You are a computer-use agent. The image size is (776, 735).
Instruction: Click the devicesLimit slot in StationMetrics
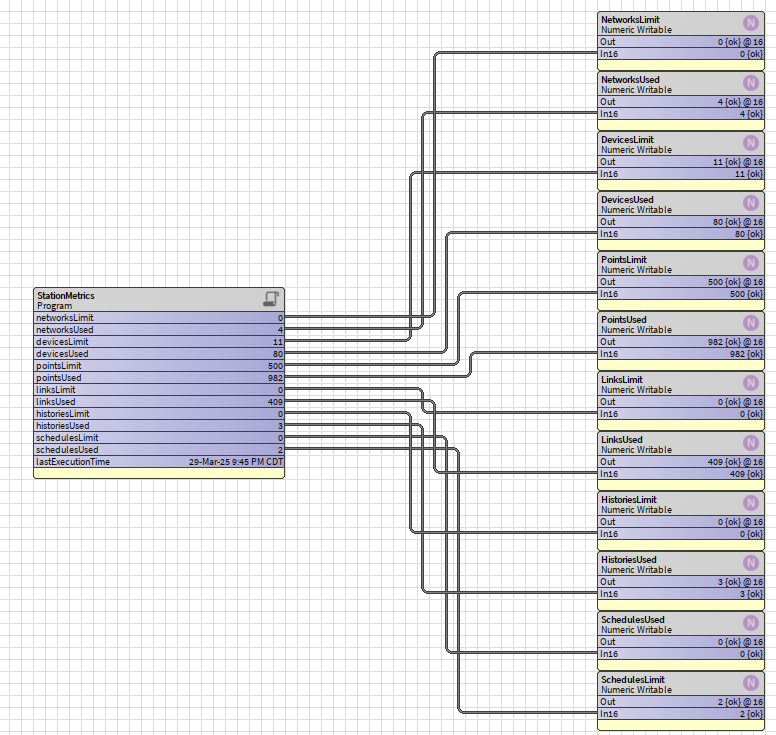[x=159, y=342]
